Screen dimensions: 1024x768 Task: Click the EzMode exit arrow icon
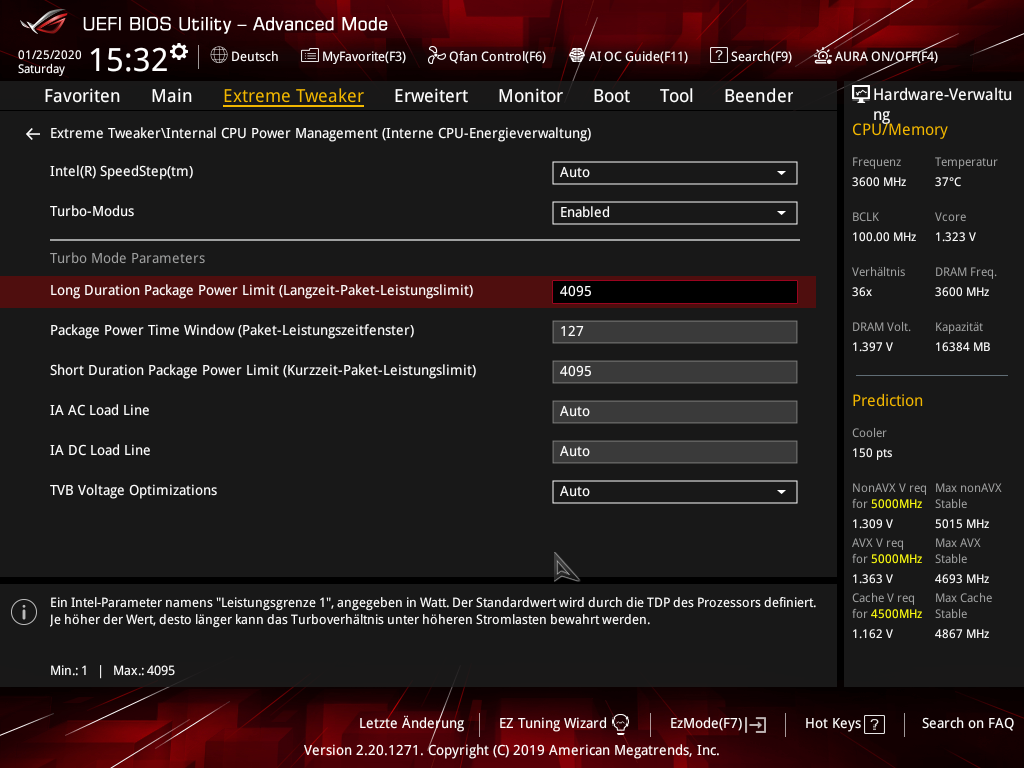point(758,724)
